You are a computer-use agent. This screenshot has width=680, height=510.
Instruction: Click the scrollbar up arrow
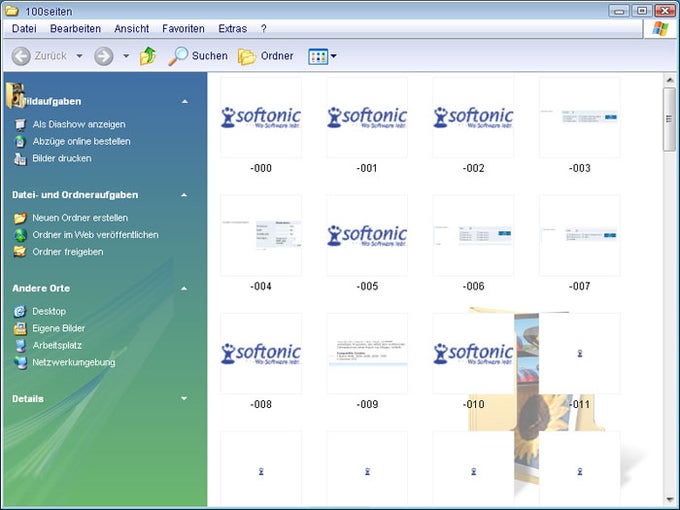tap(670, 80)
